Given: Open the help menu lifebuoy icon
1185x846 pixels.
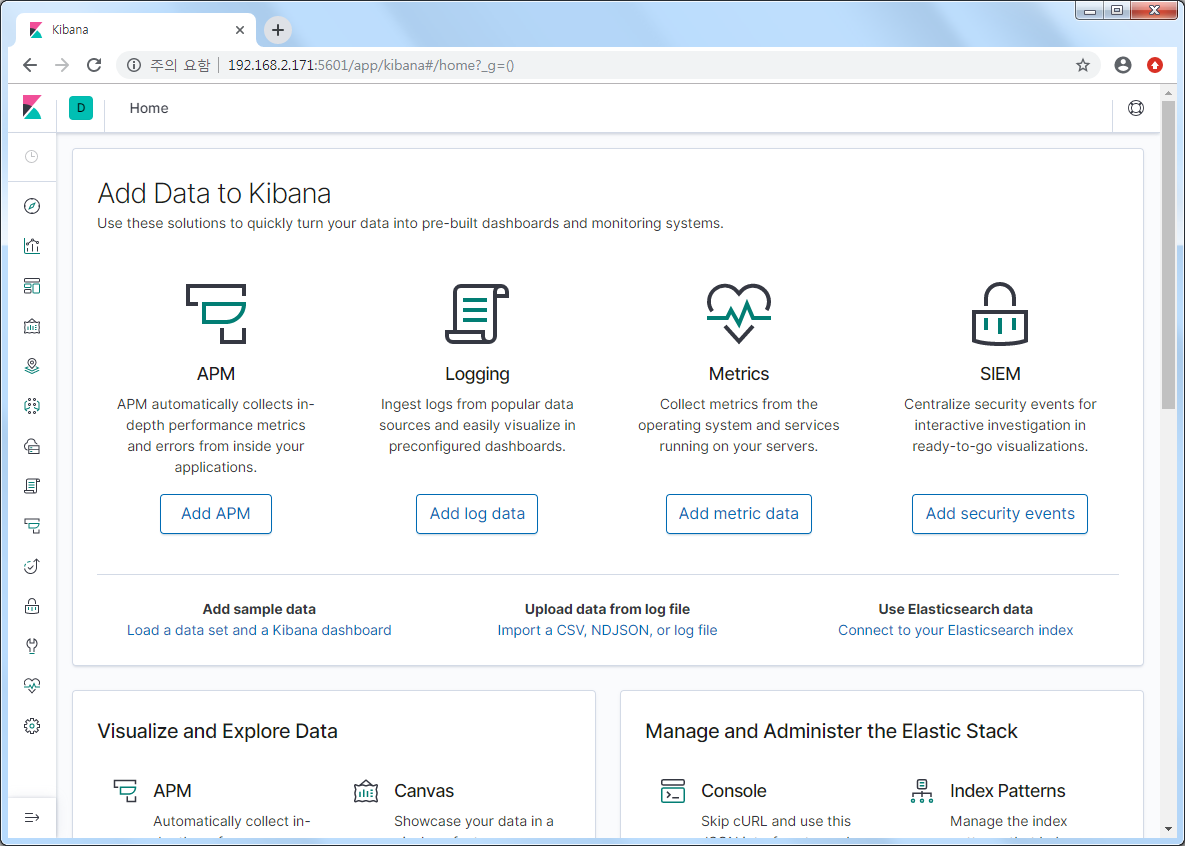Looking at the screenshot, I should [1136, 108].
